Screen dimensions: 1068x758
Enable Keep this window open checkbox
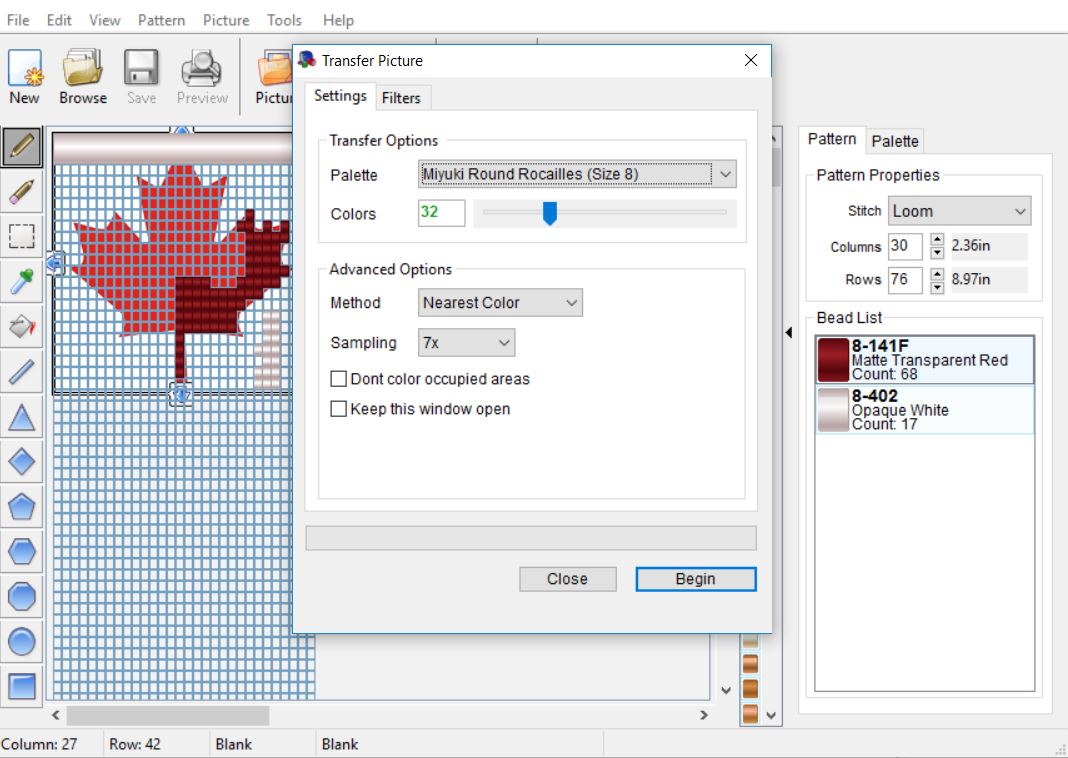click(x=339, y=409)
